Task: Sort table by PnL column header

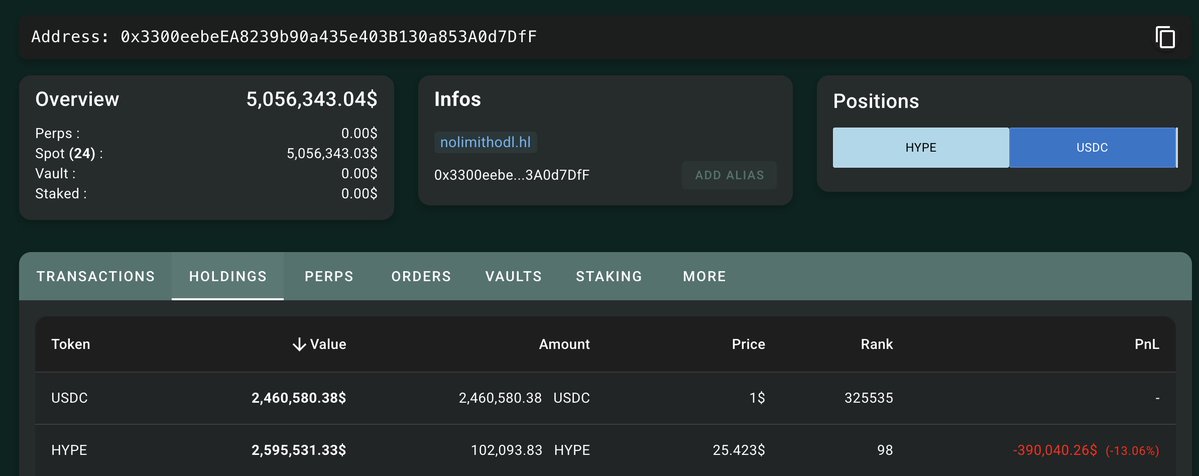Action: coord(1147,344)
